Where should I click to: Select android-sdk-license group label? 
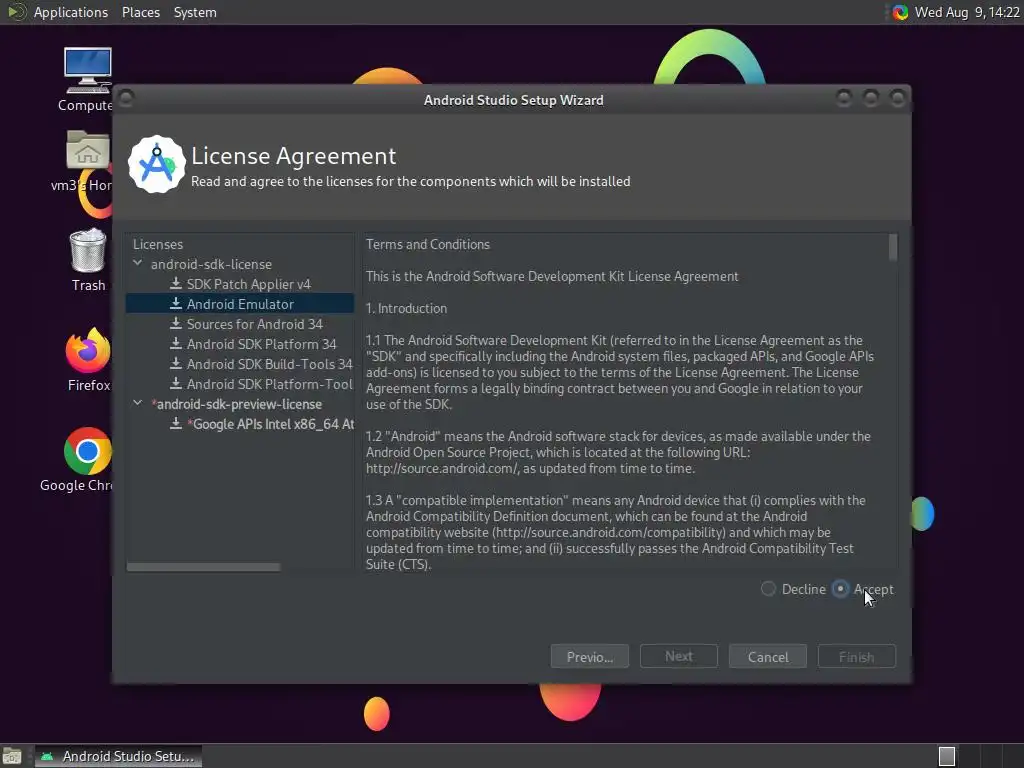211,264
